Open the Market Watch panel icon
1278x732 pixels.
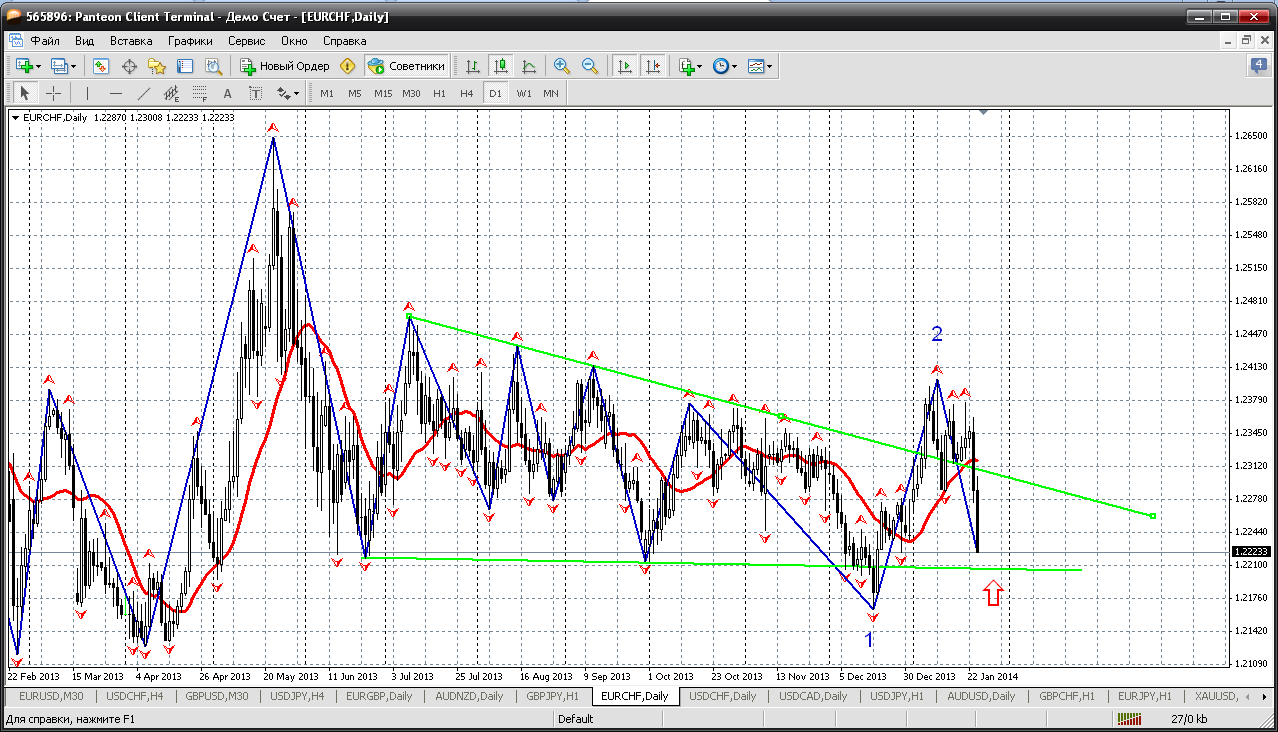coord(101,66)
